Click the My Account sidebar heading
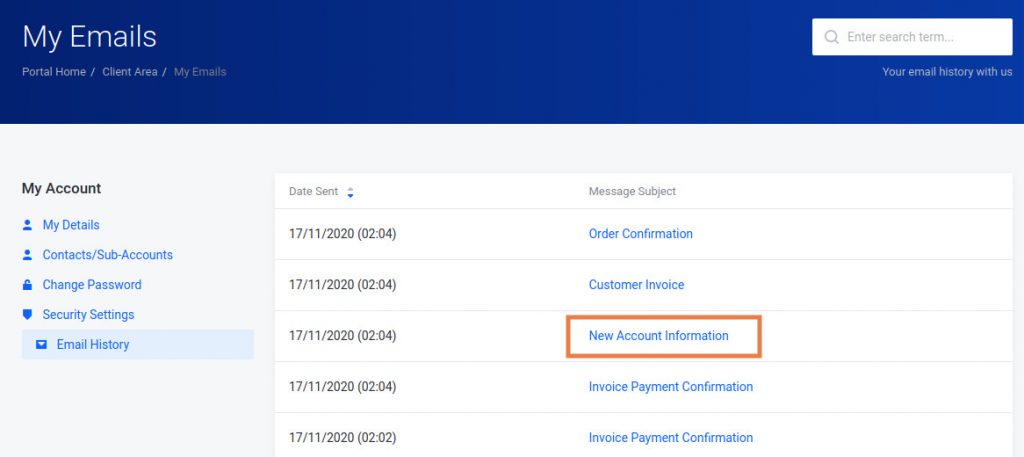This screenshot has height=457, width=1024. [61, 189]
